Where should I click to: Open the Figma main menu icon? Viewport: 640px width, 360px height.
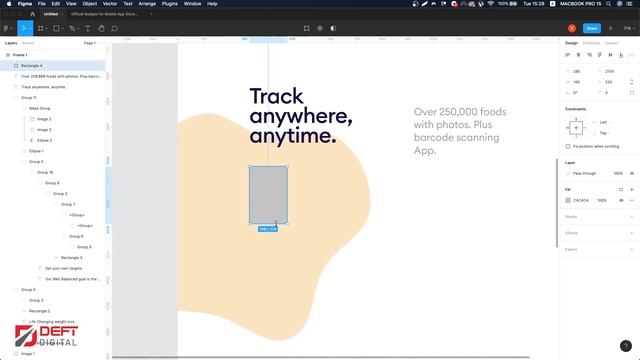(x=6, y=28)
